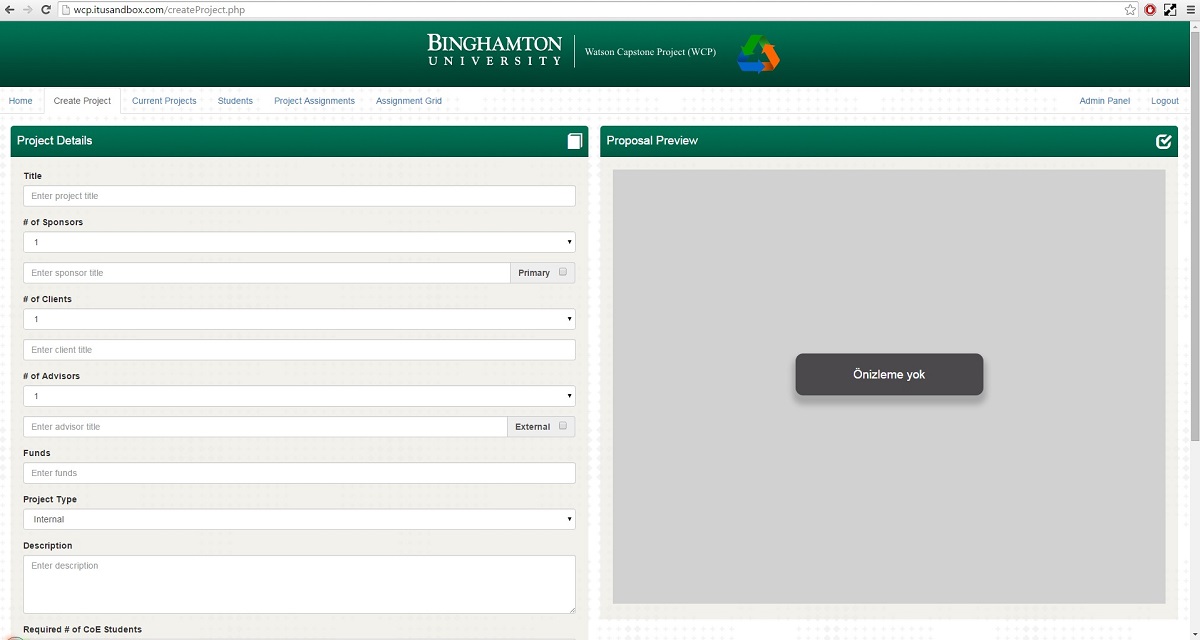The image size is (1200, 640).
Task: Click the checkmark icon in Proposal Preview header
Action: (1163, 141)
